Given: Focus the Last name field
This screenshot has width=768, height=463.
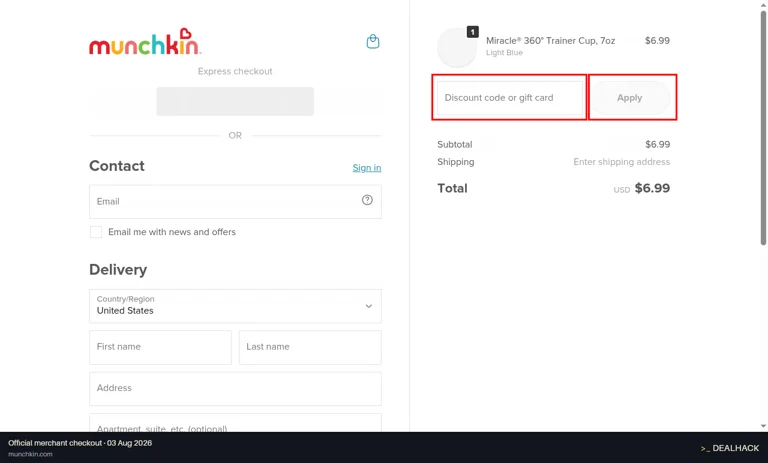Looking at the screenshot, I should pyautogui.click(x=310, y=347).
